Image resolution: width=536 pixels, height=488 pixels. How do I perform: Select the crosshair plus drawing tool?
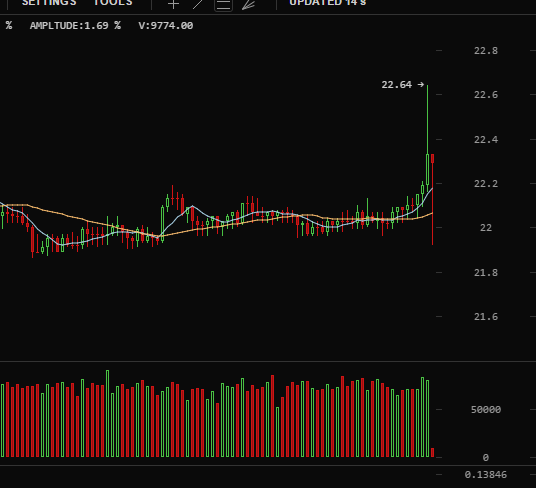tap(173, 4)
